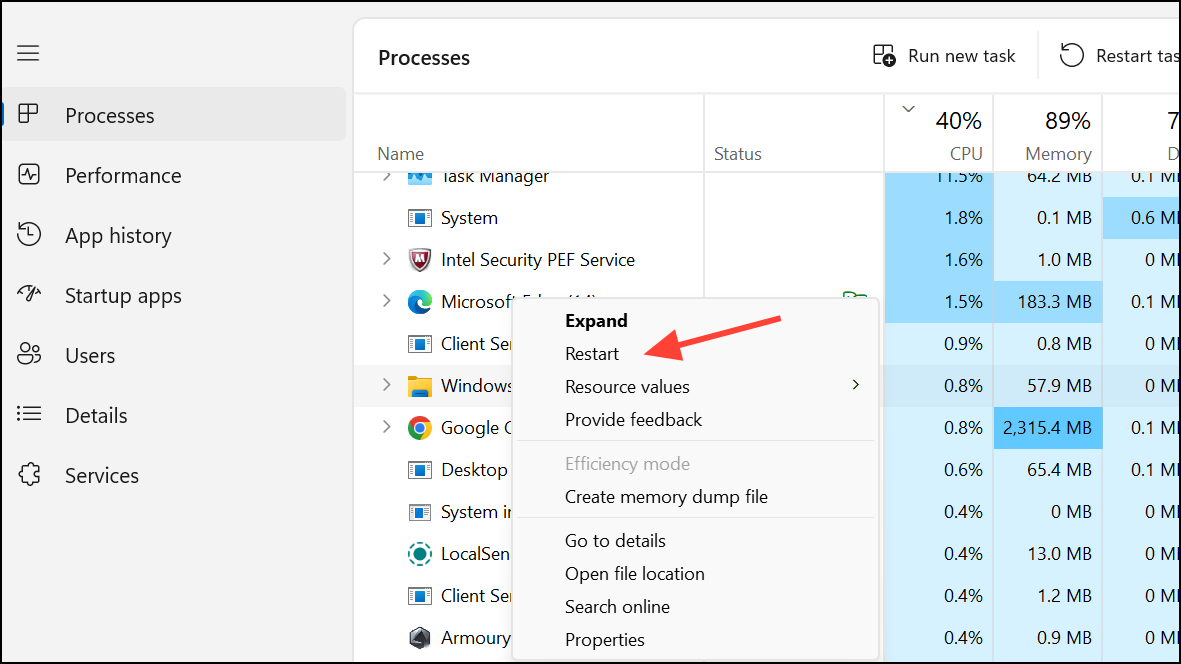This screenshot has height=664, width=1181.
Task: Click the Google Chrome process icon
Action: click(420, 427)
